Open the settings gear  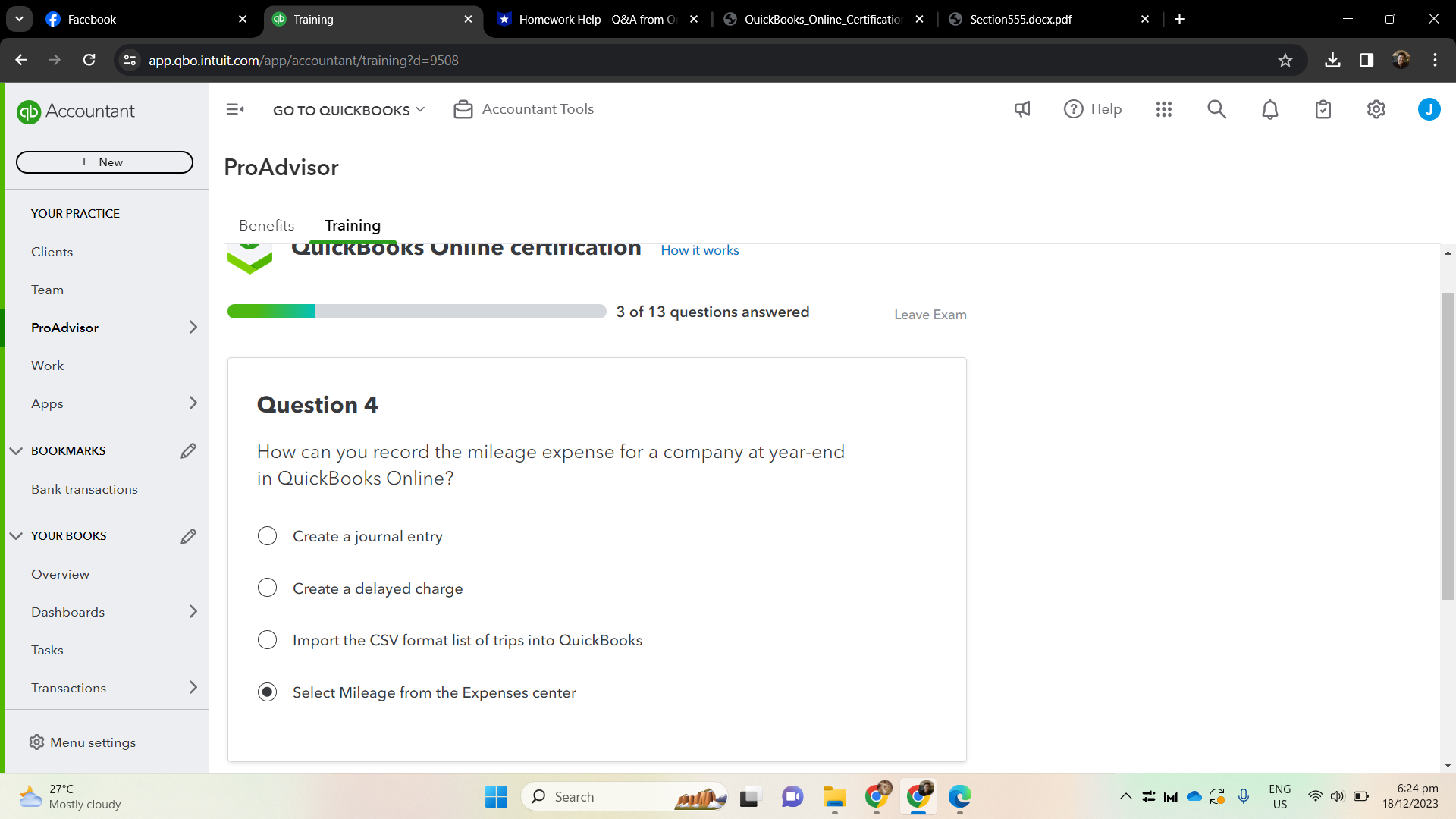click(x=1376, y=109)
